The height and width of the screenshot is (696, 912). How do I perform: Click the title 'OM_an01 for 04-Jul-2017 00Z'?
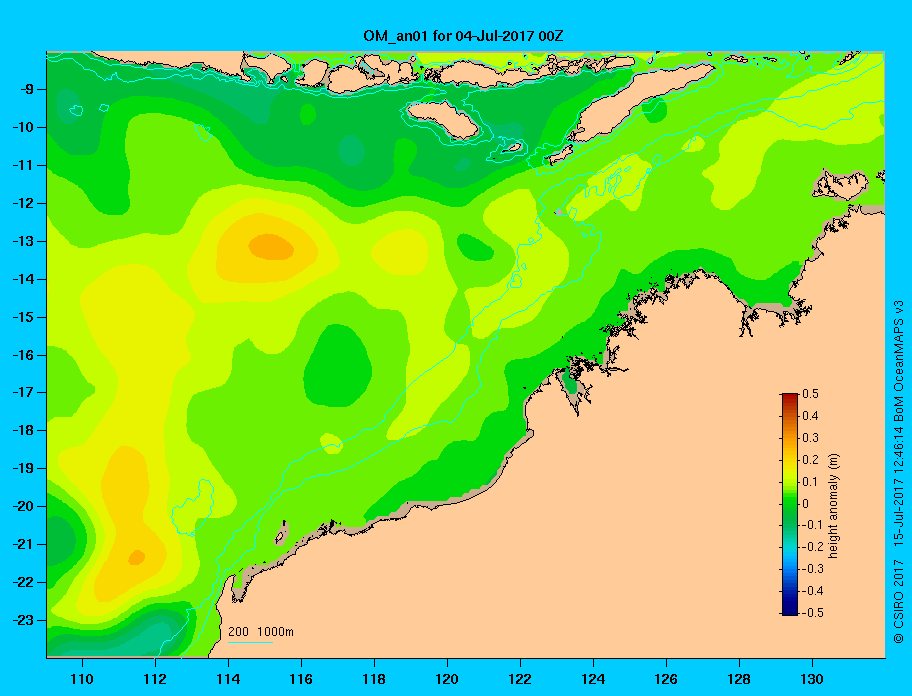(463, 36)
